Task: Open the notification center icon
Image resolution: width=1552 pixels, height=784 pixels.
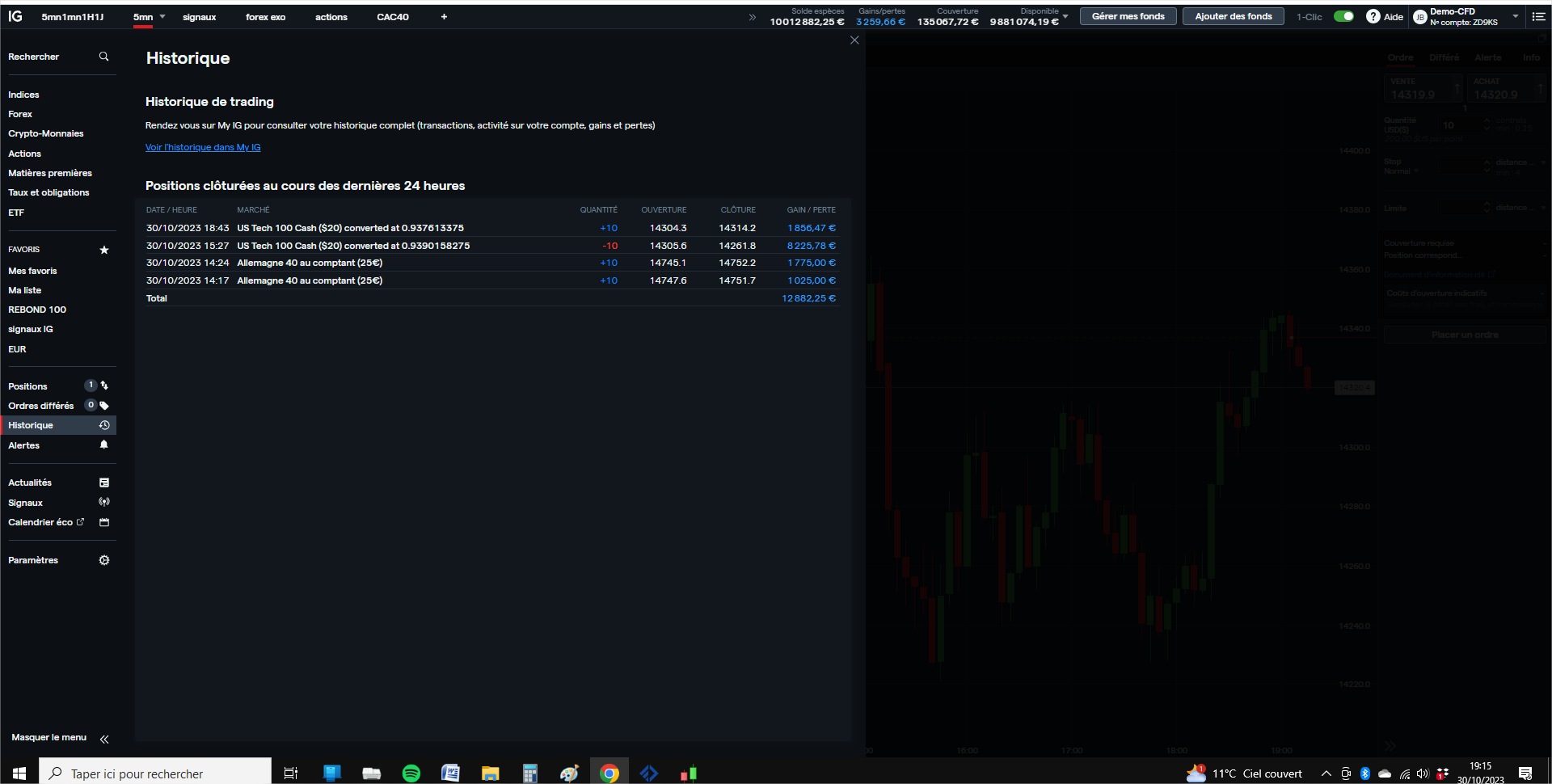Action: [x=1525, y=773]
